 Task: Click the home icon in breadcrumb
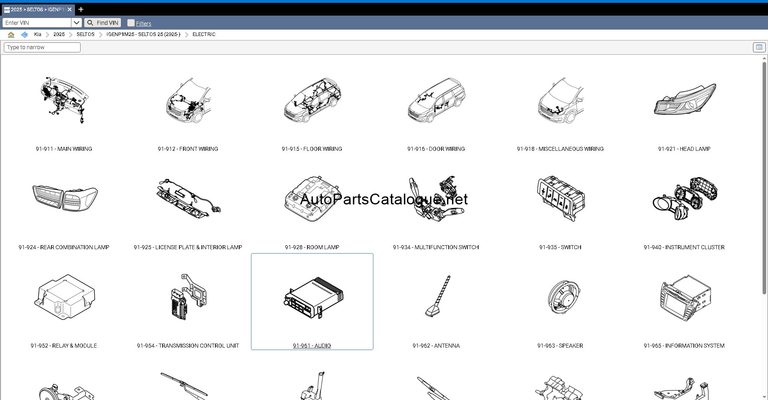tap(11, 35)
